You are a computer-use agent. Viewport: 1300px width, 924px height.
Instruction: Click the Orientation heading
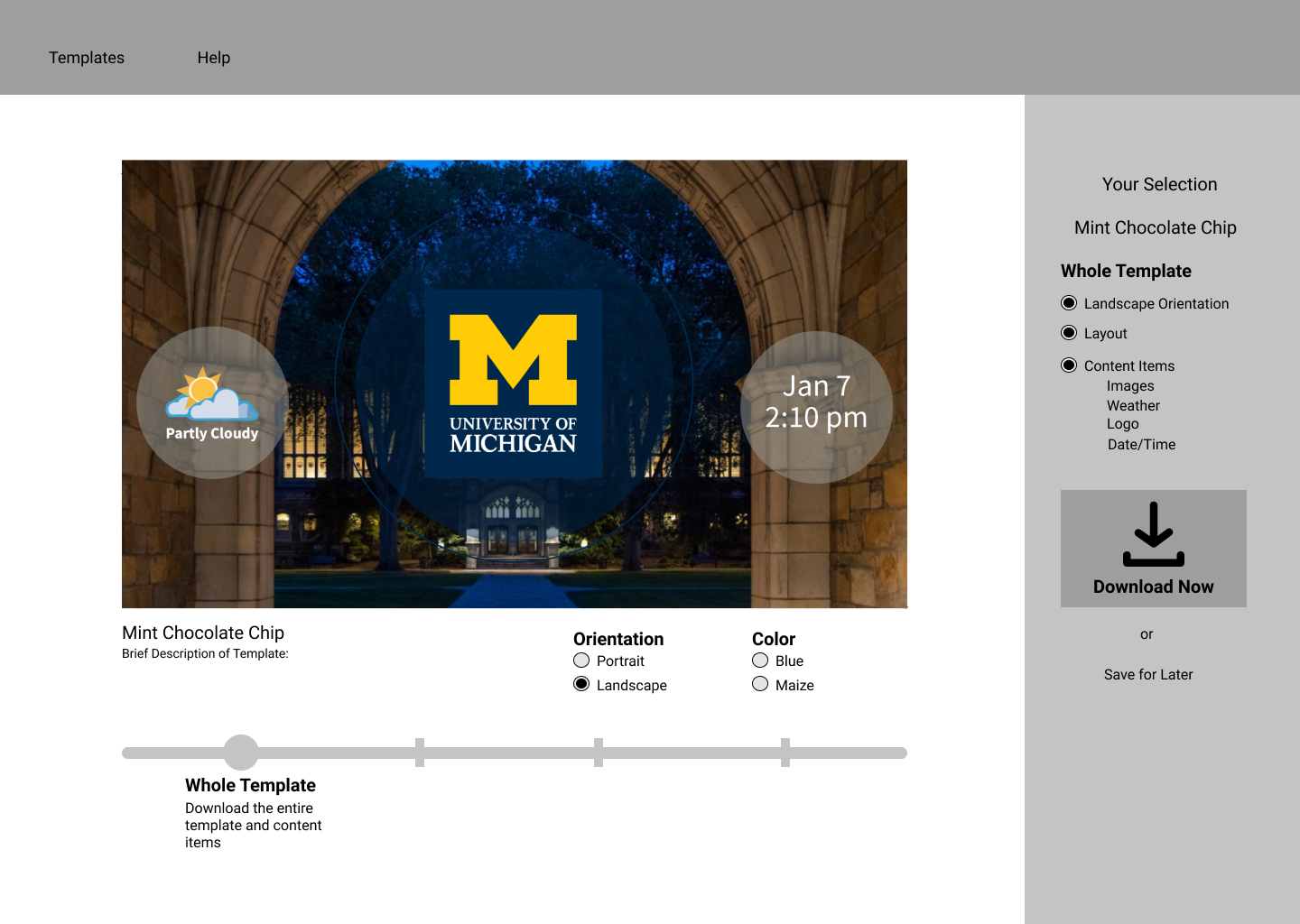[x=618, y=639]
